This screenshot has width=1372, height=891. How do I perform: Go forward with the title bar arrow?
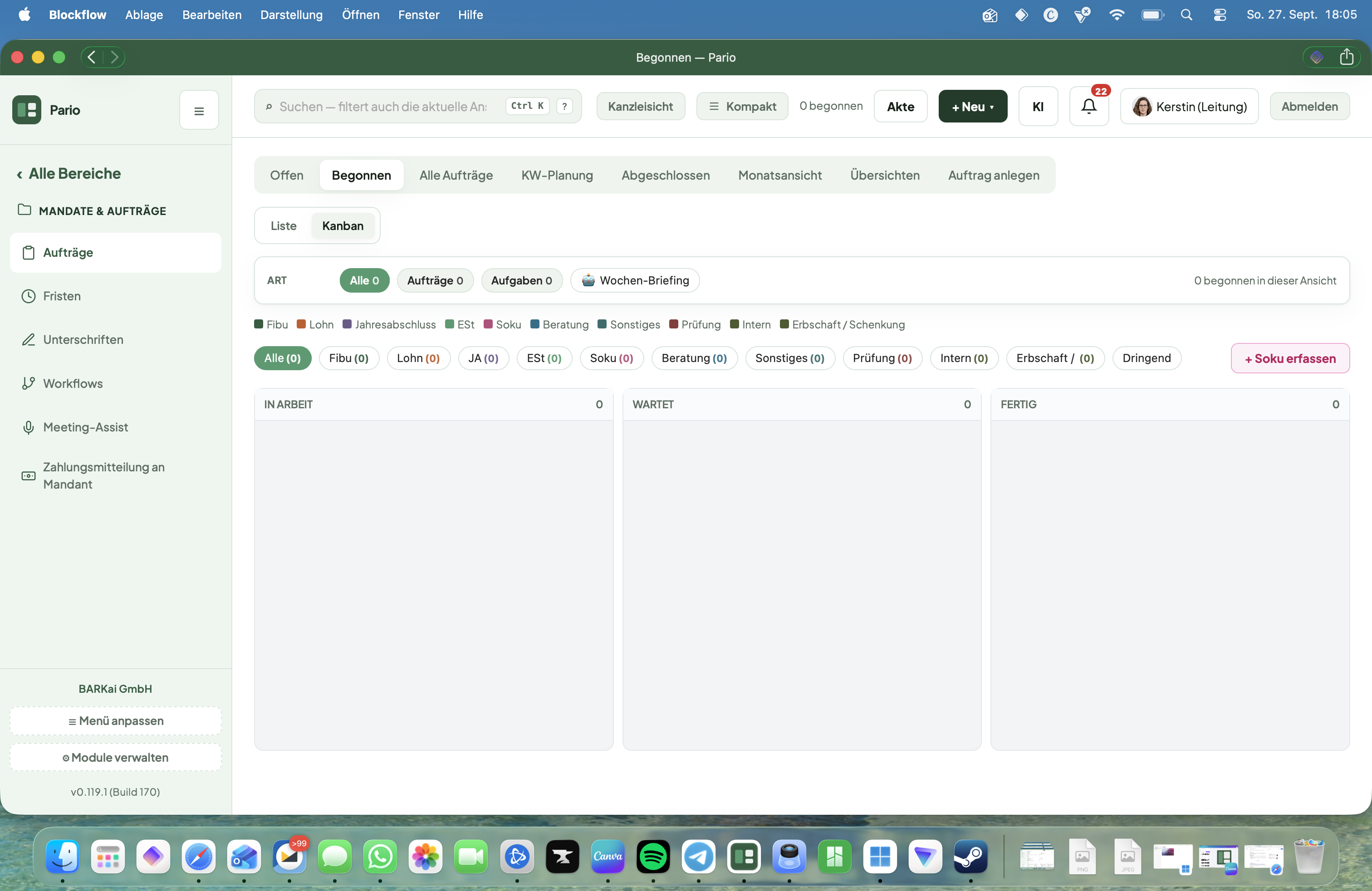(x=114, y=57)
